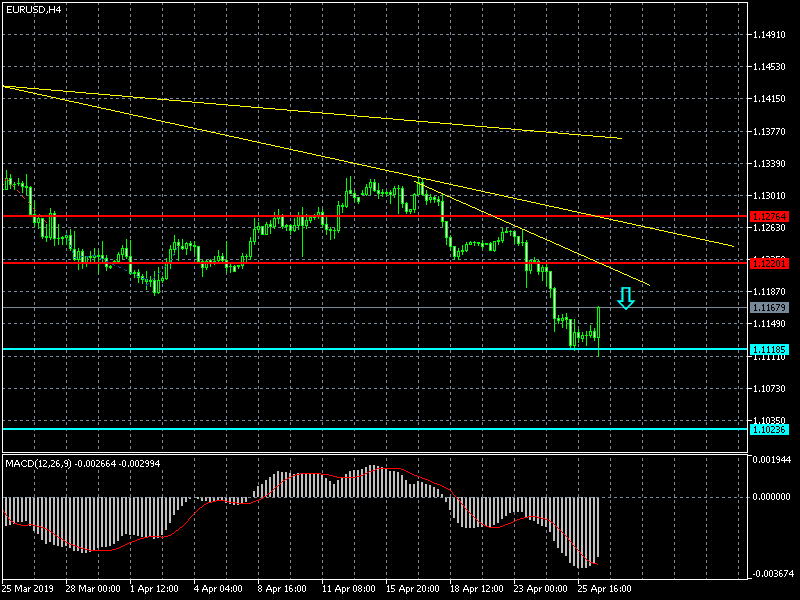Click the 1.10730 price scale value

click(x=769, y=388)
